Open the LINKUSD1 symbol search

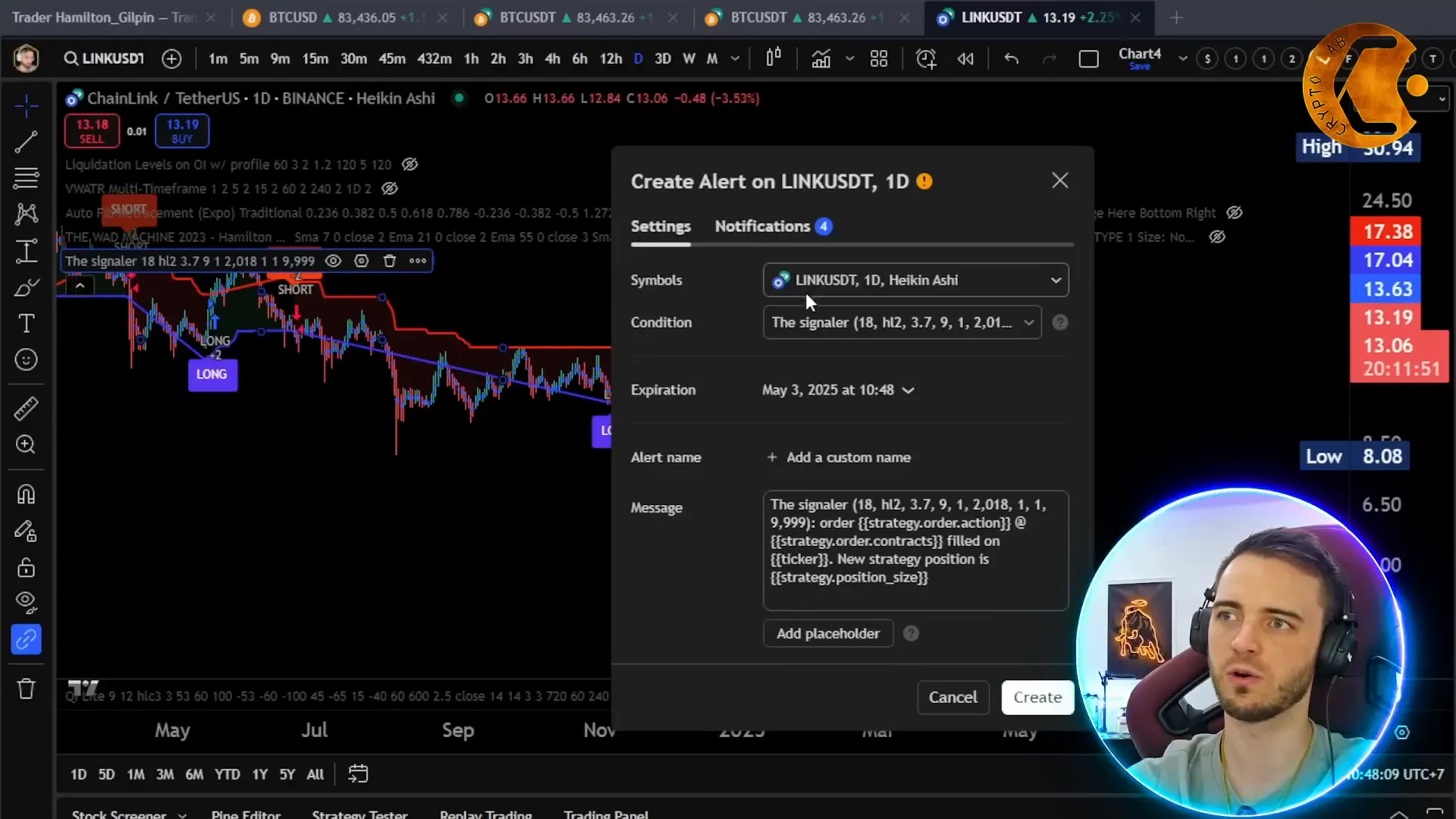tap(104, 58)
